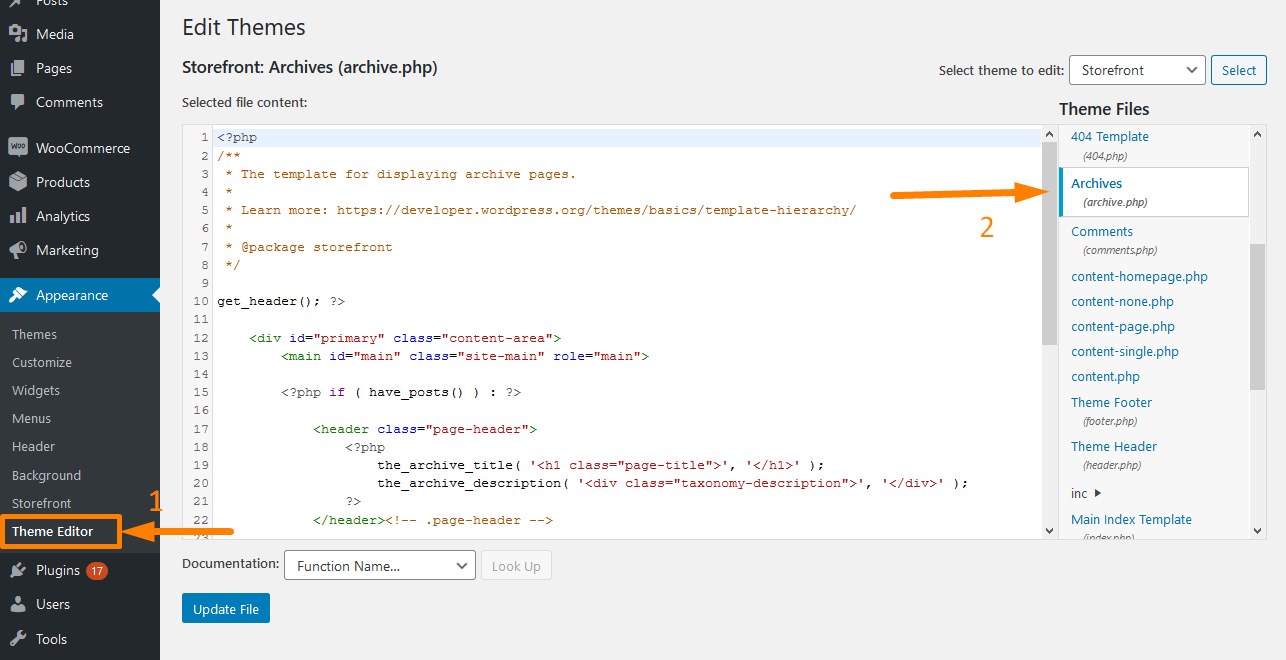Click the Pages icon in sidebar
The image size is (1286, 660).
point(18,68)
